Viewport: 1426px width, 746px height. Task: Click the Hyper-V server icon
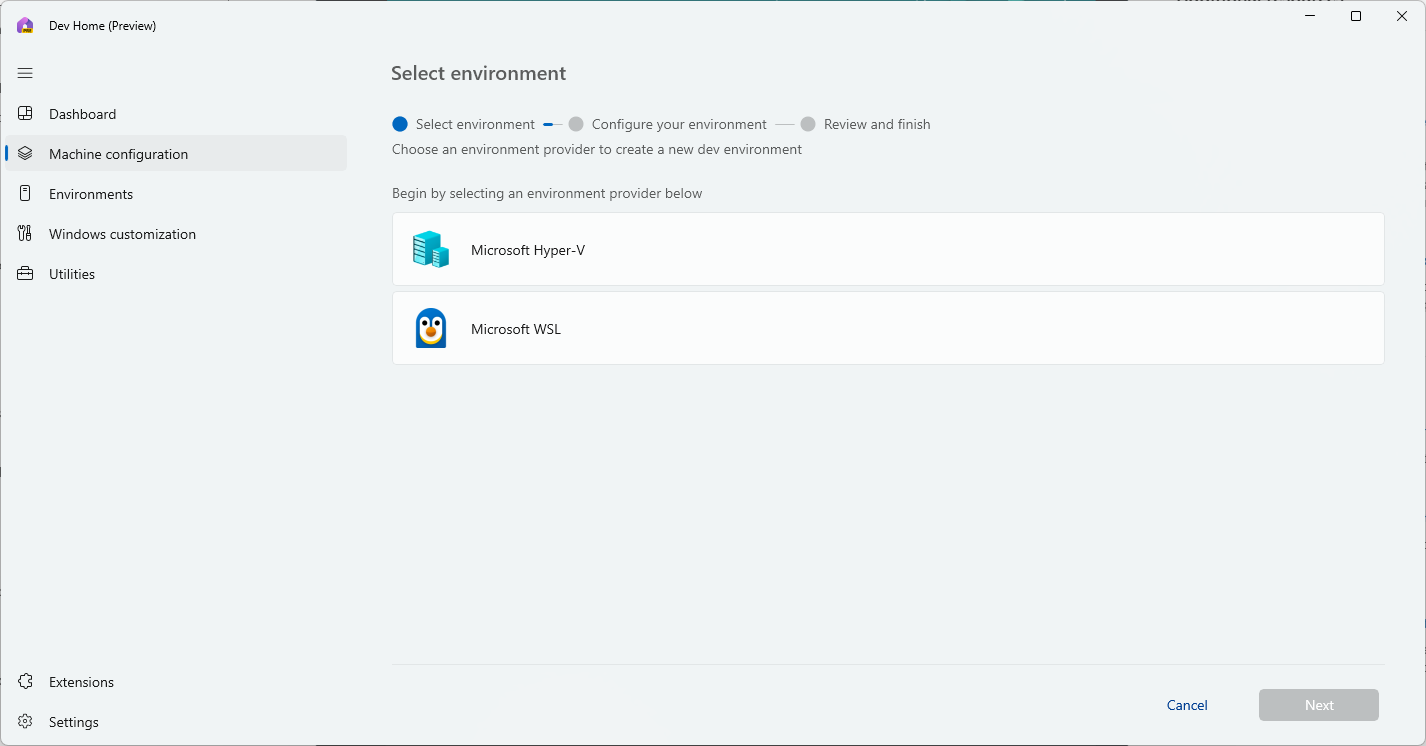point(431,249)
